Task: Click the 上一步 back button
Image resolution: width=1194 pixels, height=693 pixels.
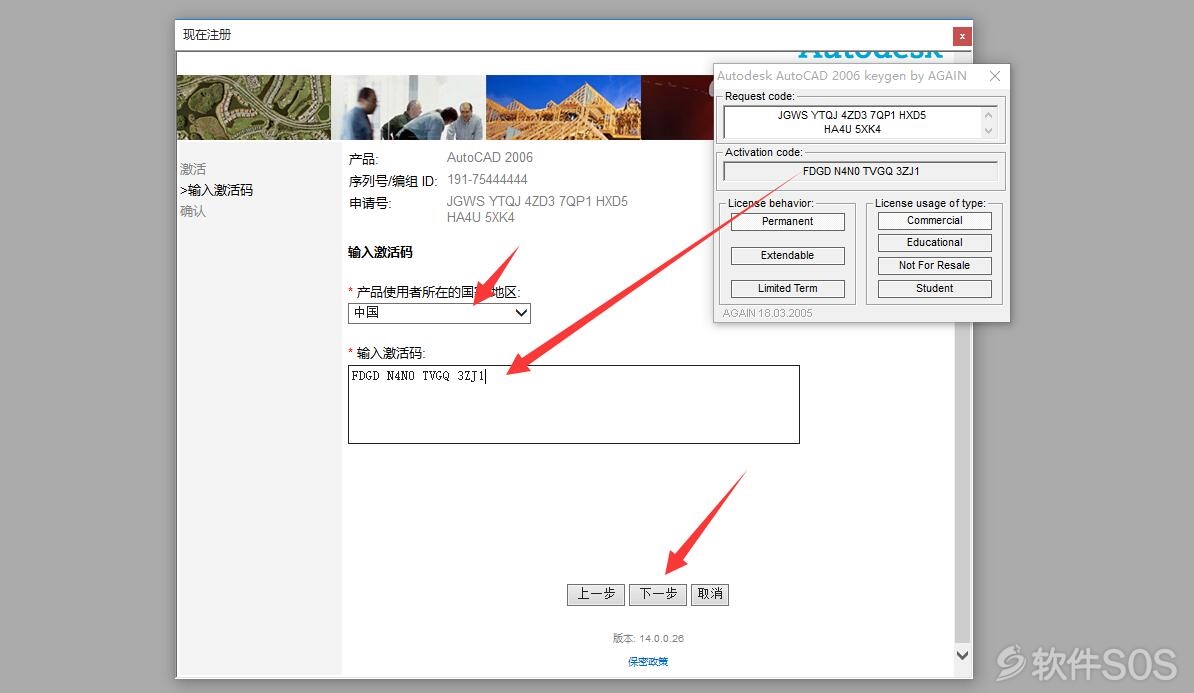Action: pos(595,594)
